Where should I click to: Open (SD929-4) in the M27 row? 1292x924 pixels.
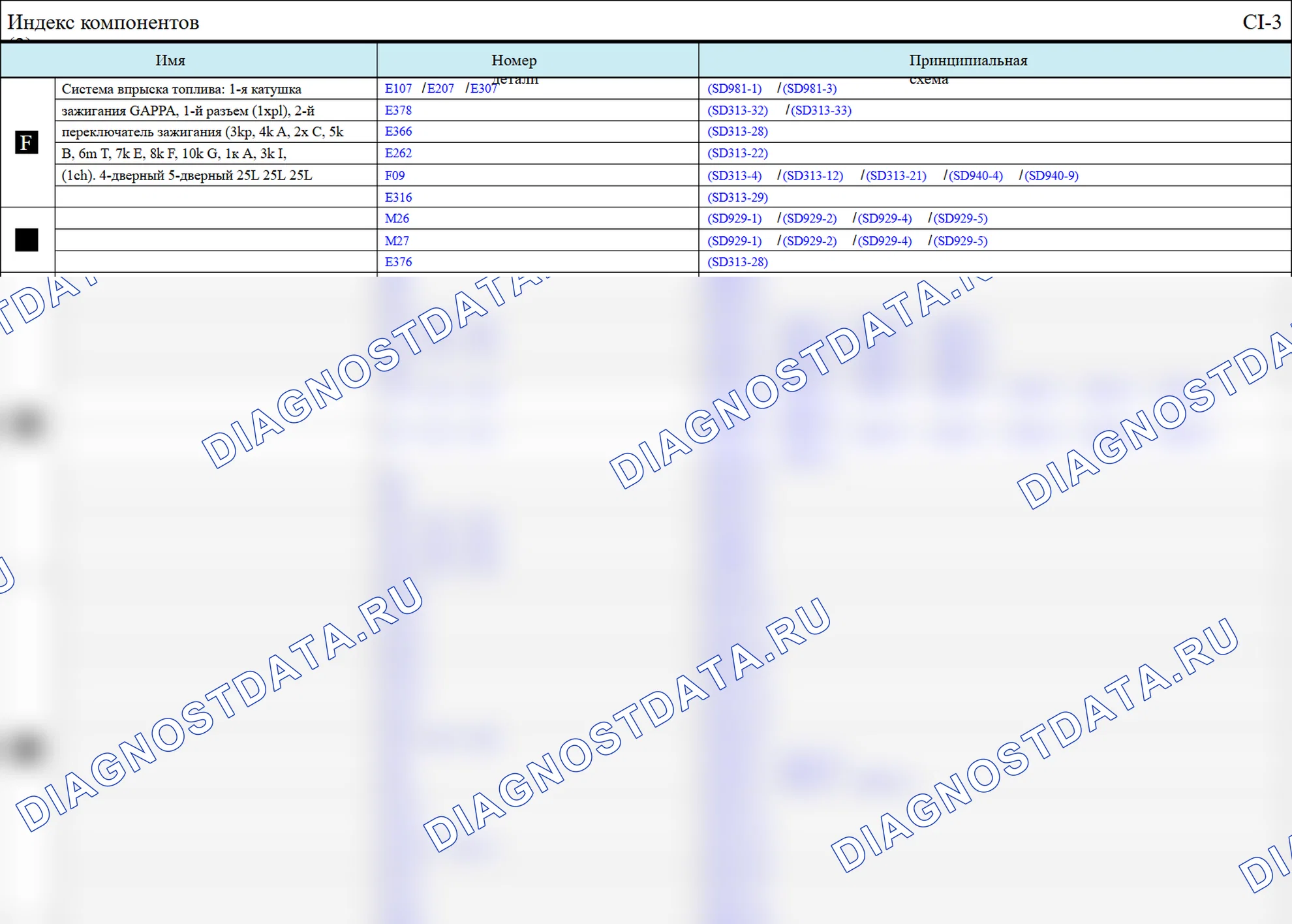[x=885, y=241]
